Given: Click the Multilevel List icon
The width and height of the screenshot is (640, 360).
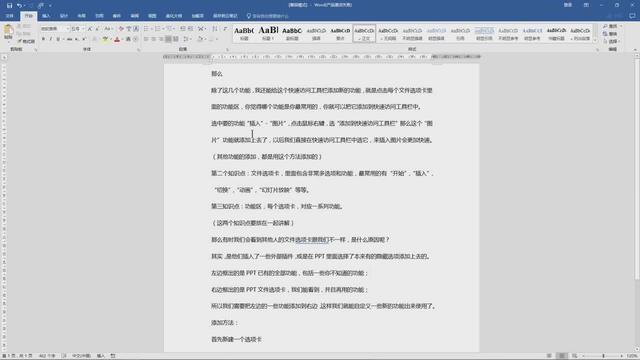Looking at the screenshot, I should 170,29.
